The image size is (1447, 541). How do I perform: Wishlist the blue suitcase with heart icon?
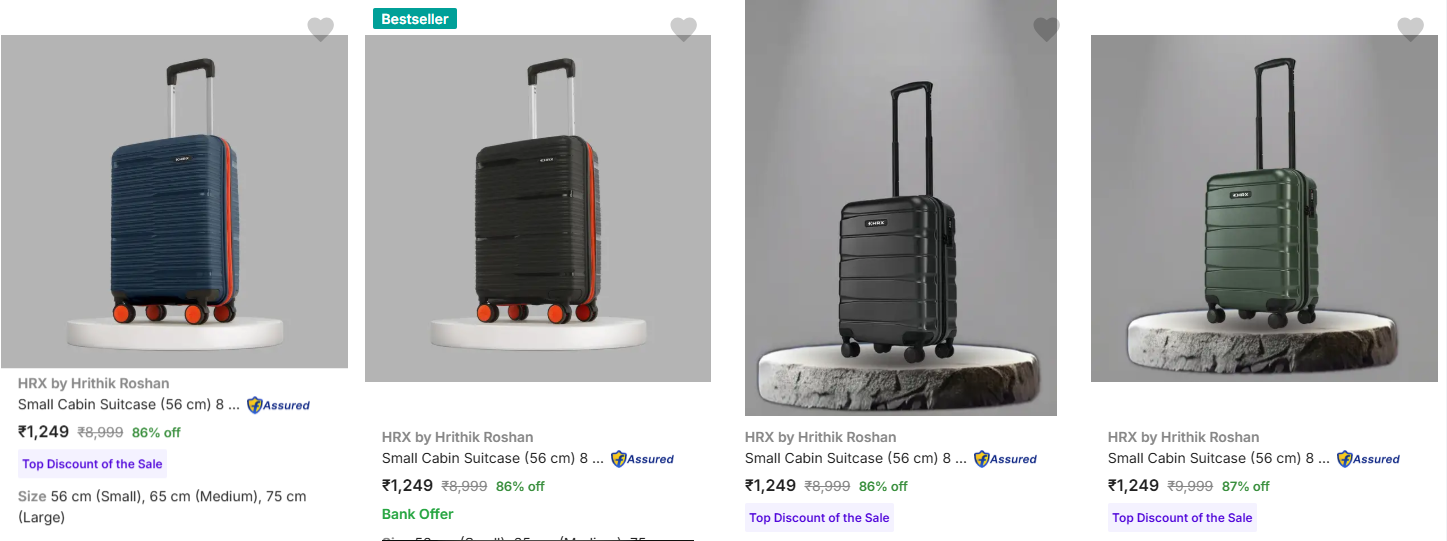coord(320,29)
